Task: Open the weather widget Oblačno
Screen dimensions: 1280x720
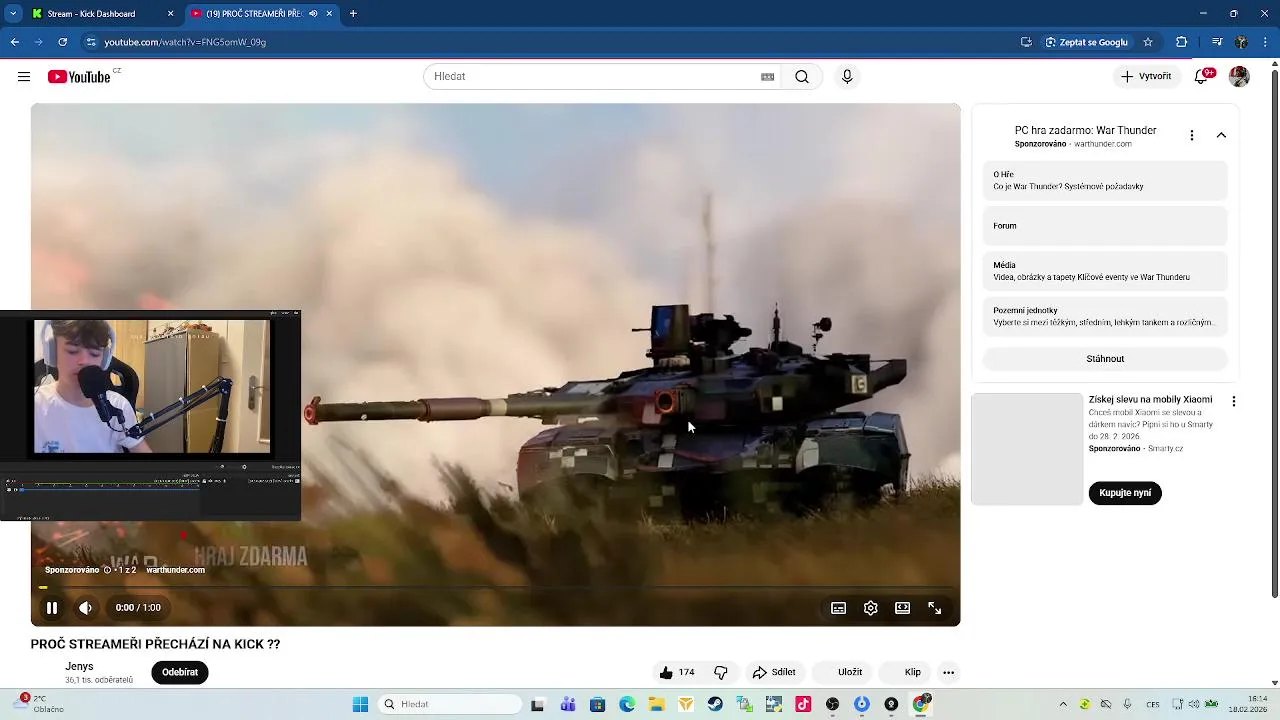Action: pyautogui.click(x=40, y=704)
